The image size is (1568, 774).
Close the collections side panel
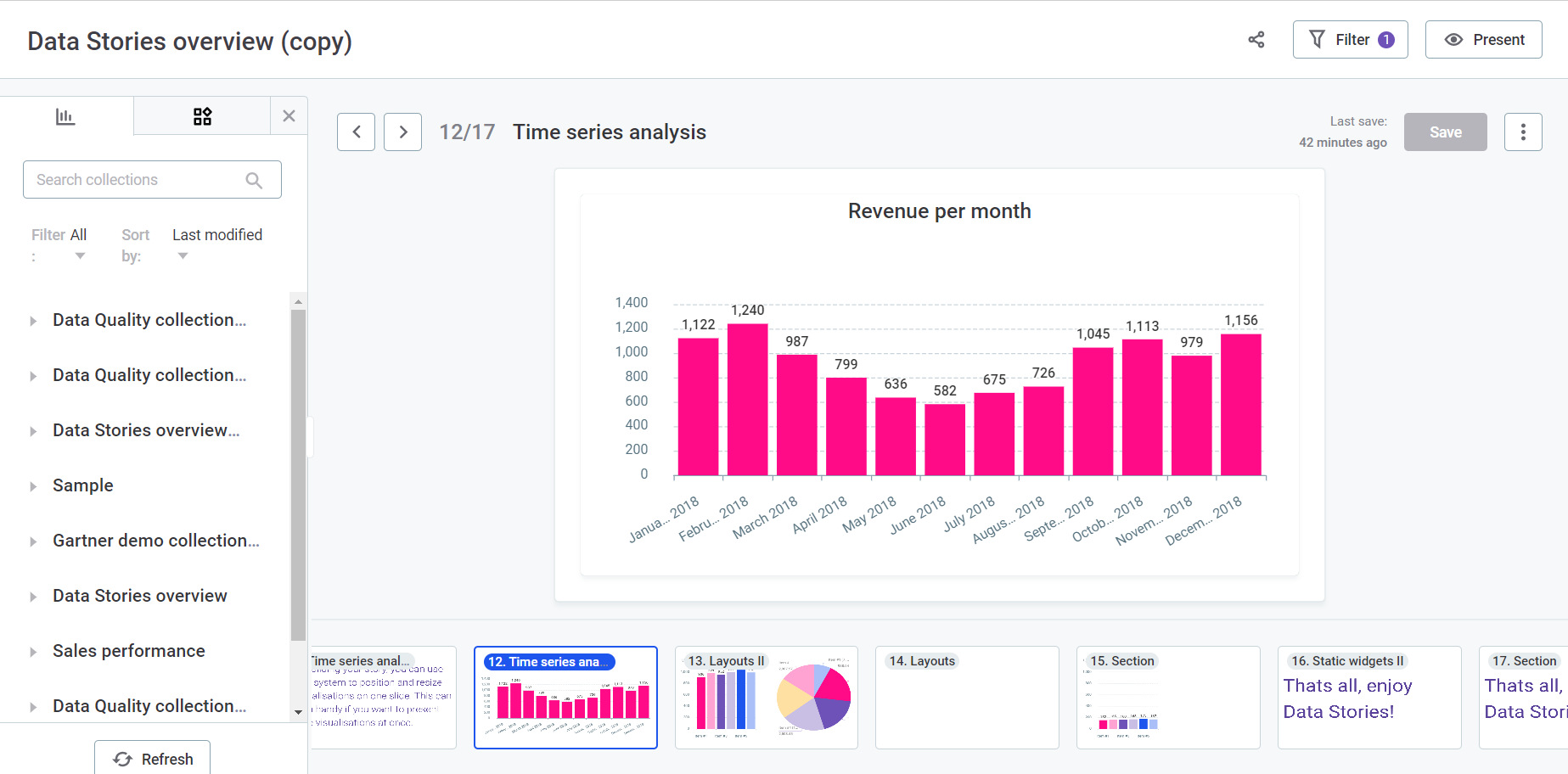tap(289, 116)
